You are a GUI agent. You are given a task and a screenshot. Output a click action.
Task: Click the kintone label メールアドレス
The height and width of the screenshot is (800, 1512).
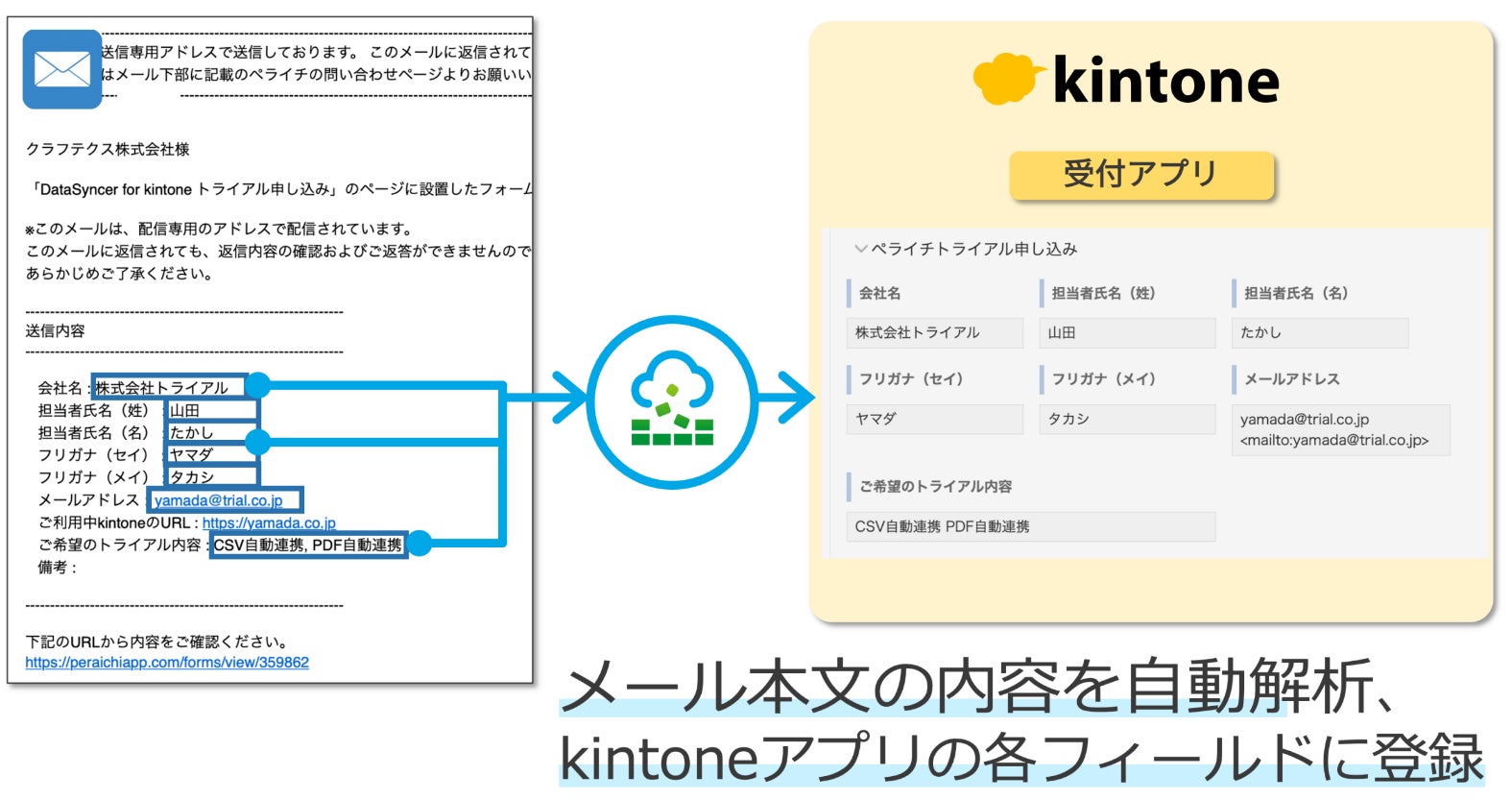[1292, 379]
